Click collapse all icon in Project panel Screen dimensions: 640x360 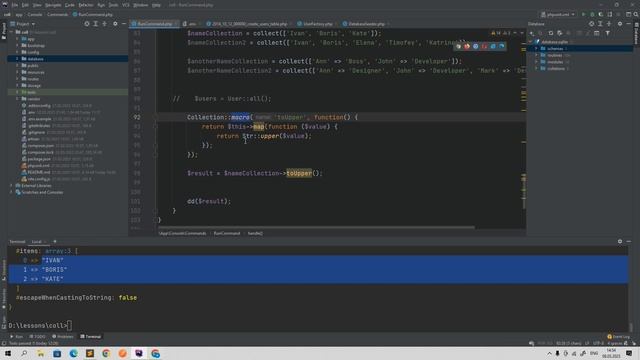coord(104,24)
